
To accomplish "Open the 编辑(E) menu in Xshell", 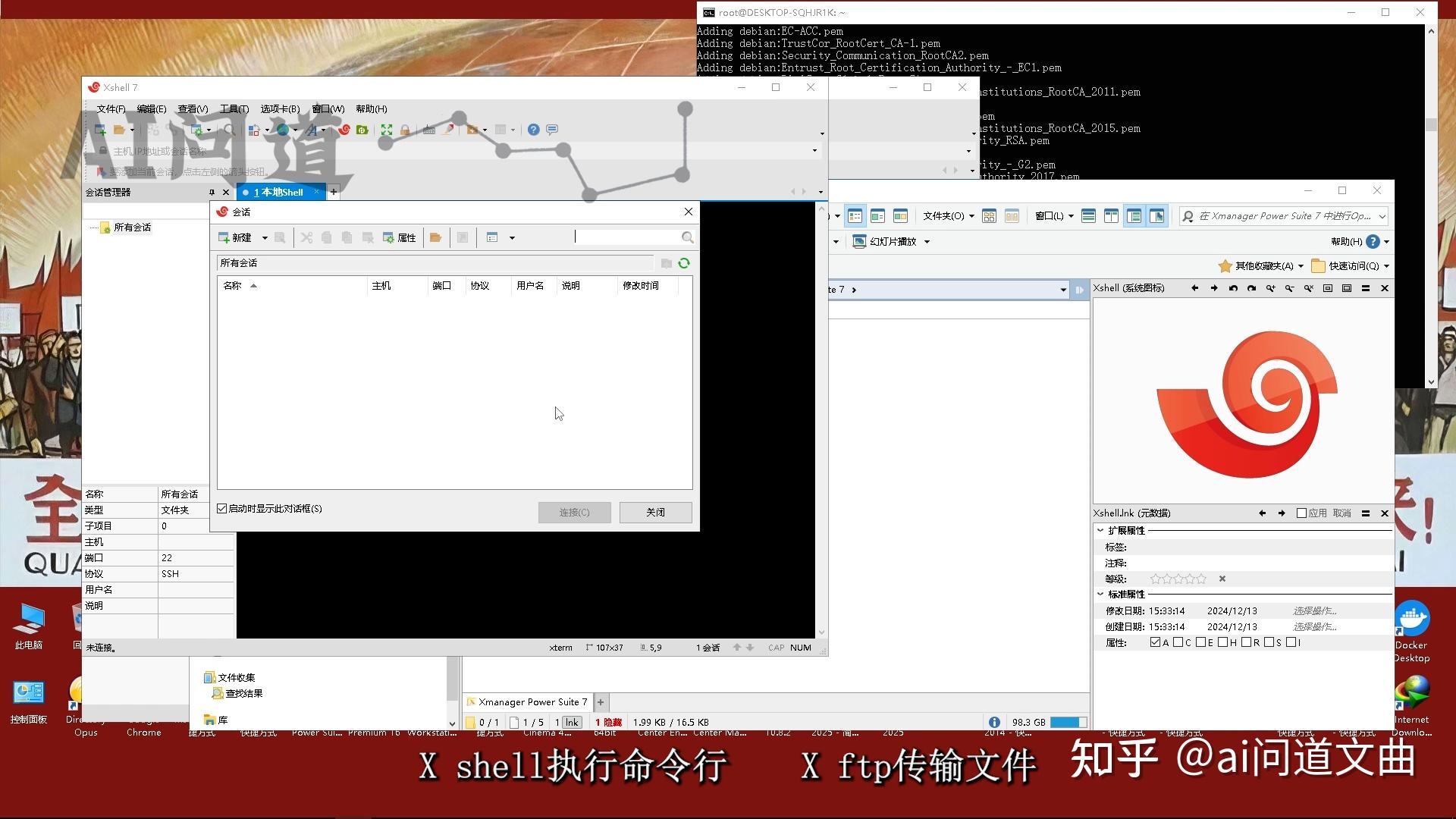I will click(x=151, y=109).
